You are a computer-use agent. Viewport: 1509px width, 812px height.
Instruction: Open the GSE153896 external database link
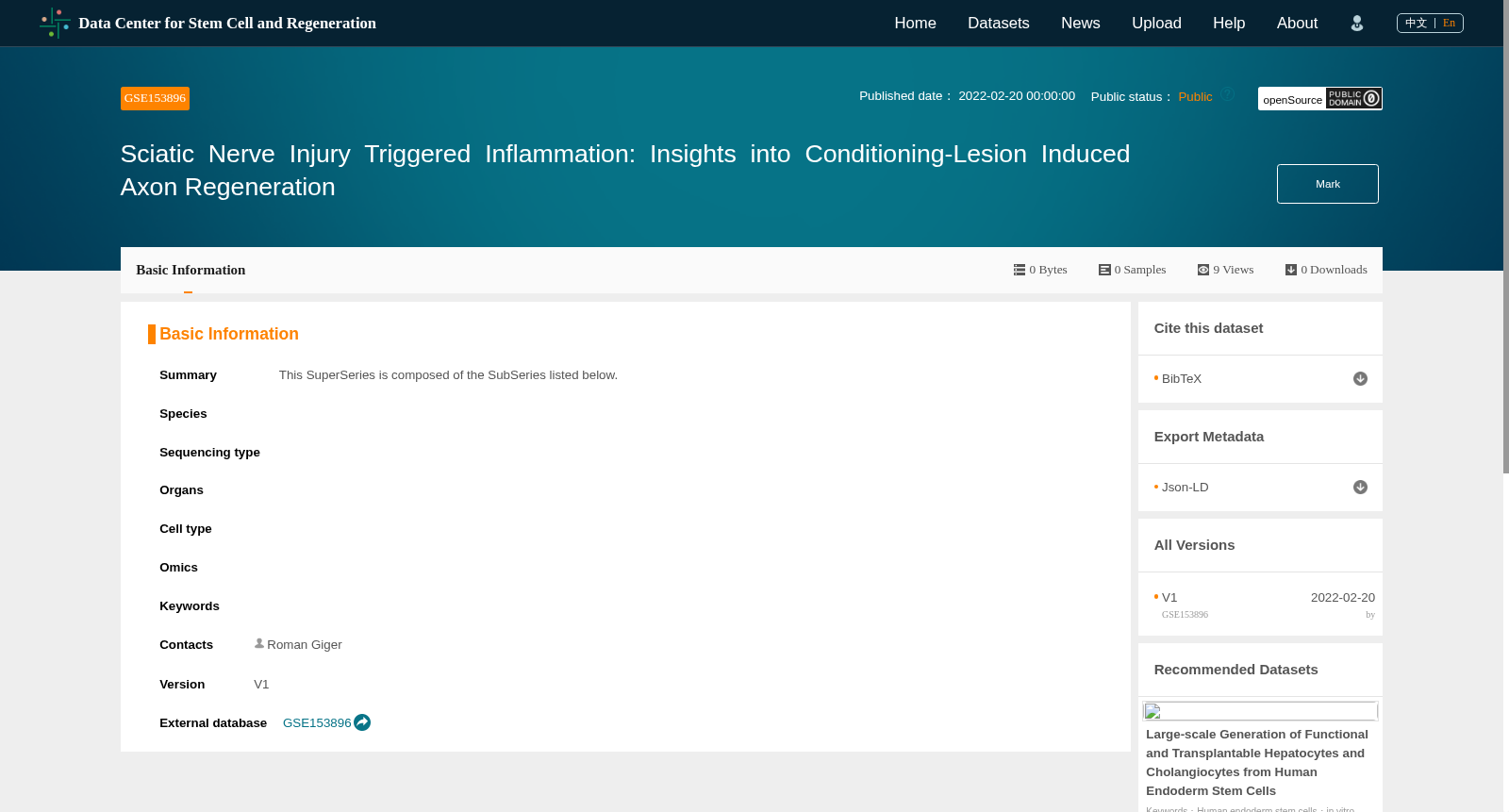point(317,723)
